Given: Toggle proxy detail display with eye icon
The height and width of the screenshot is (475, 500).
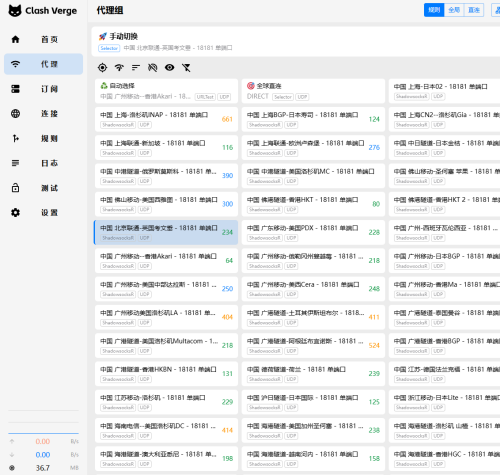Looking at the screenshot, I should point(169,68).
